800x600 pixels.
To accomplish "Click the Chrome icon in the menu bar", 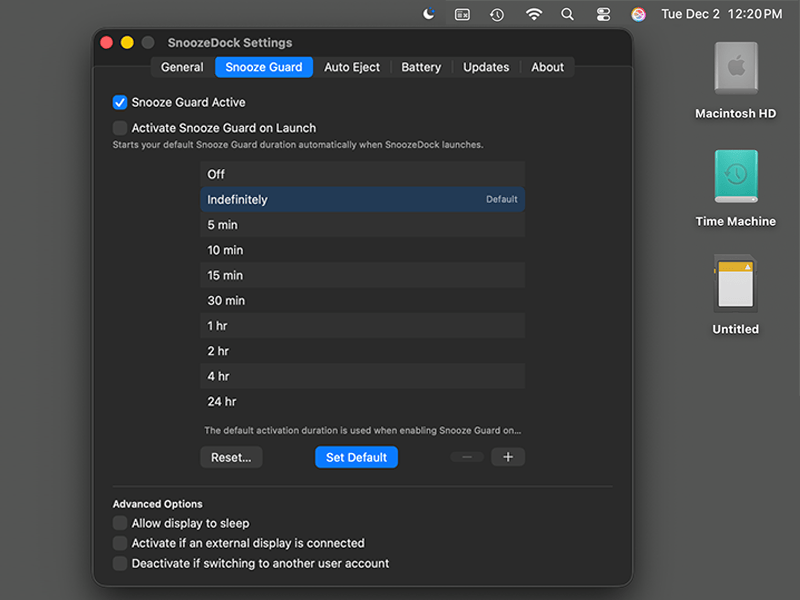I will tap(638, 13).
